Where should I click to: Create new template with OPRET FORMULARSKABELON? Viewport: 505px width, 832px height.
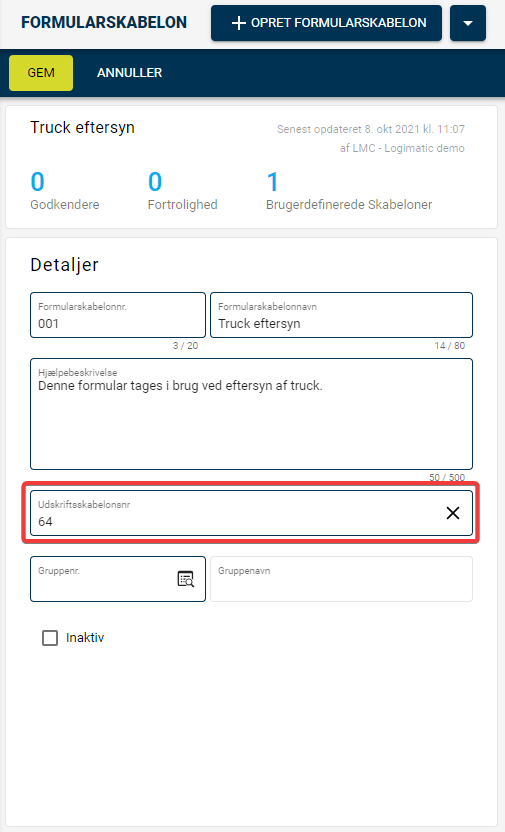[x=326, y=23]
